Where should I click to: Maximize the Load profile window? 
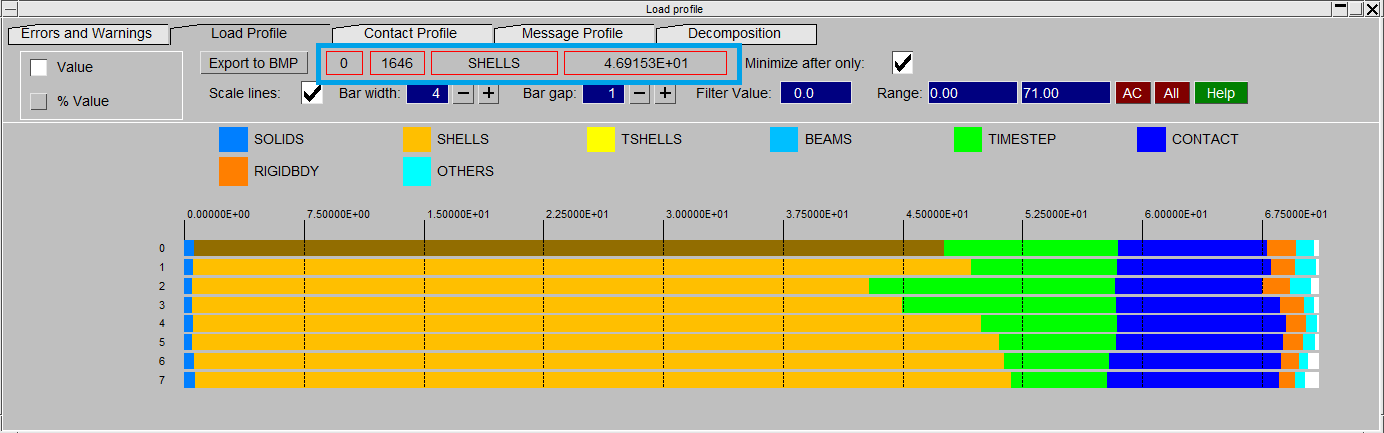click(x=1355, y=8)
